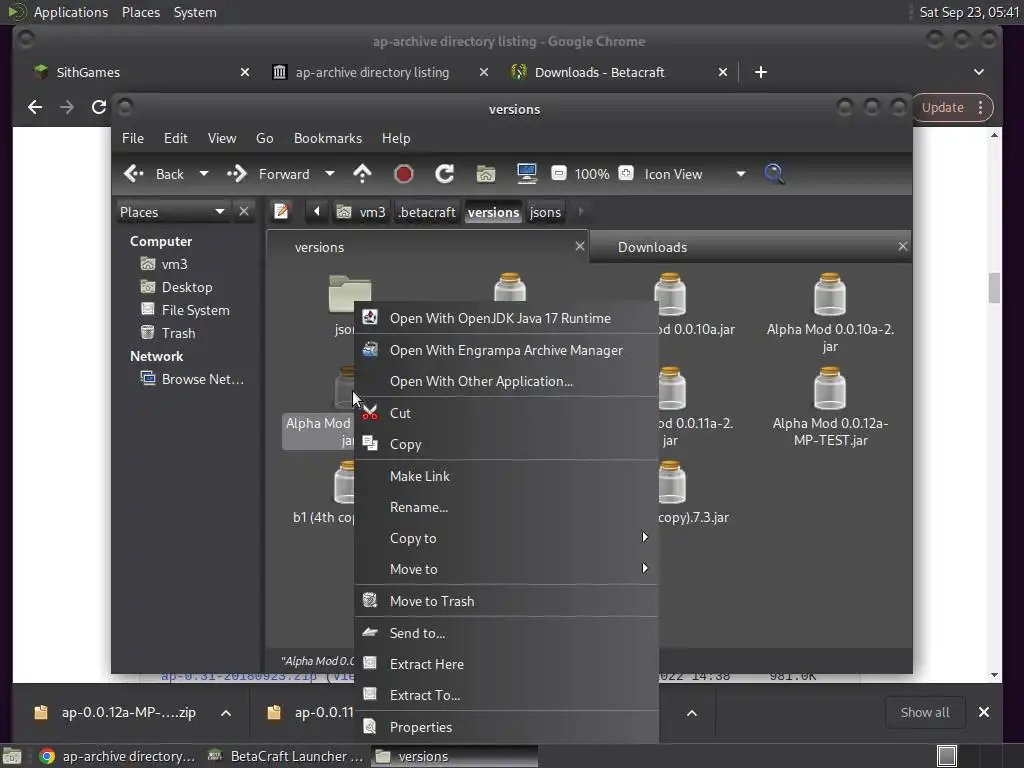1024x768 pixels.
Task: Reload the folder with the refresh icon
Action: pyautogui.click(x=445, y=174)
